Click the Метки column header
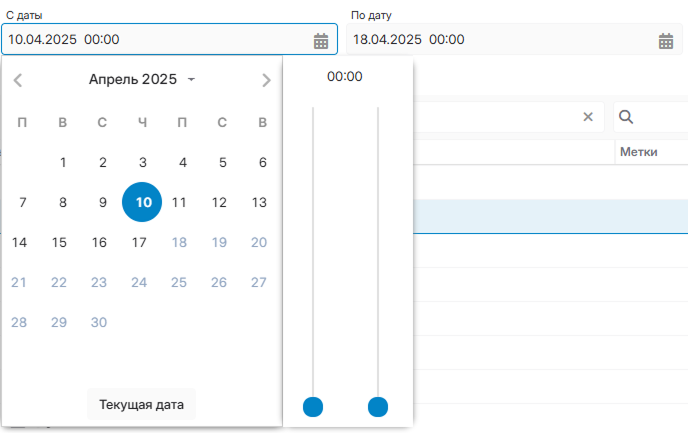 (x=638, y=152)
